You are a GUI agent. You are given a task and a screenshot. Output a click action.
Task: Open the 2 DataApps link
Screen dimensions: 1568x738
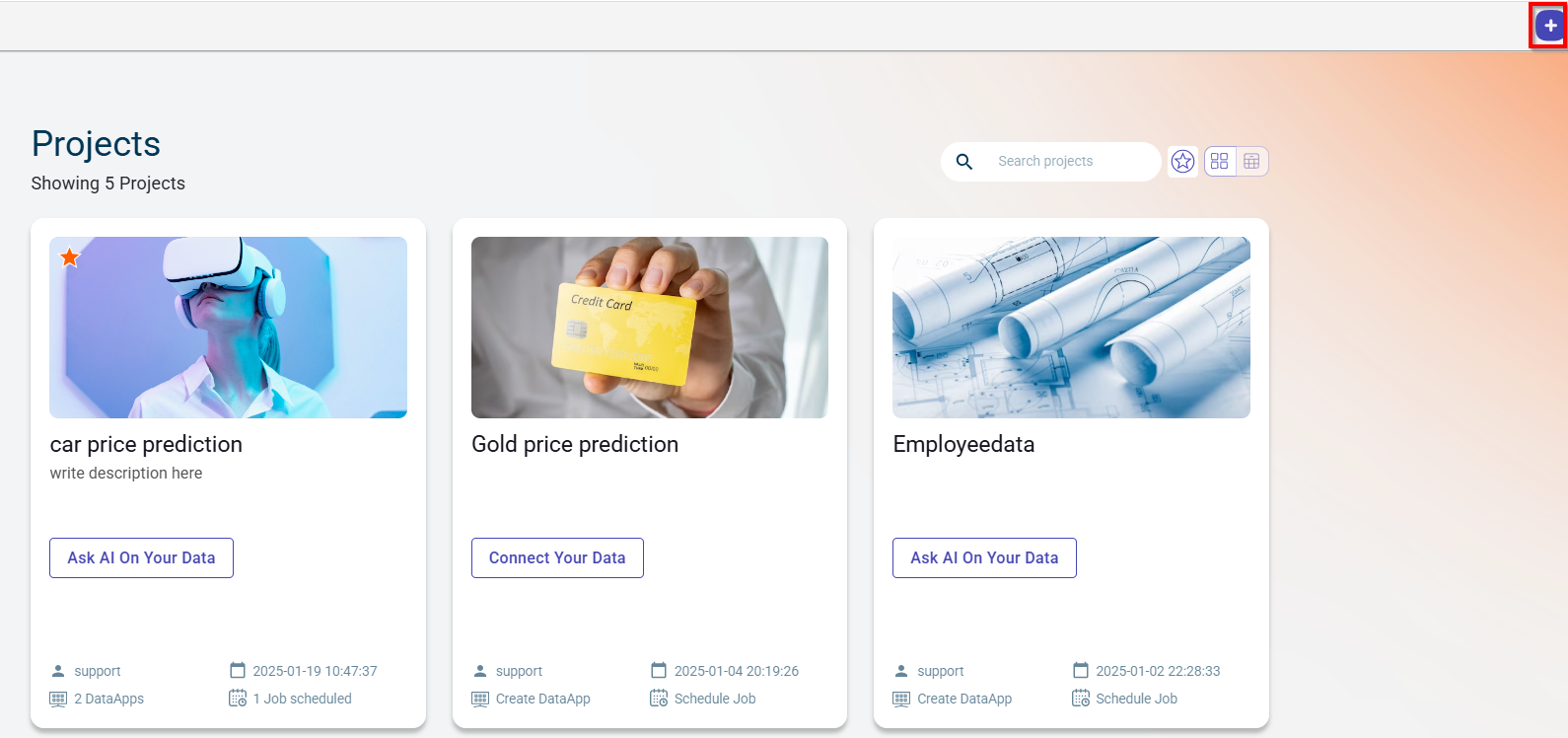(108, 699)
